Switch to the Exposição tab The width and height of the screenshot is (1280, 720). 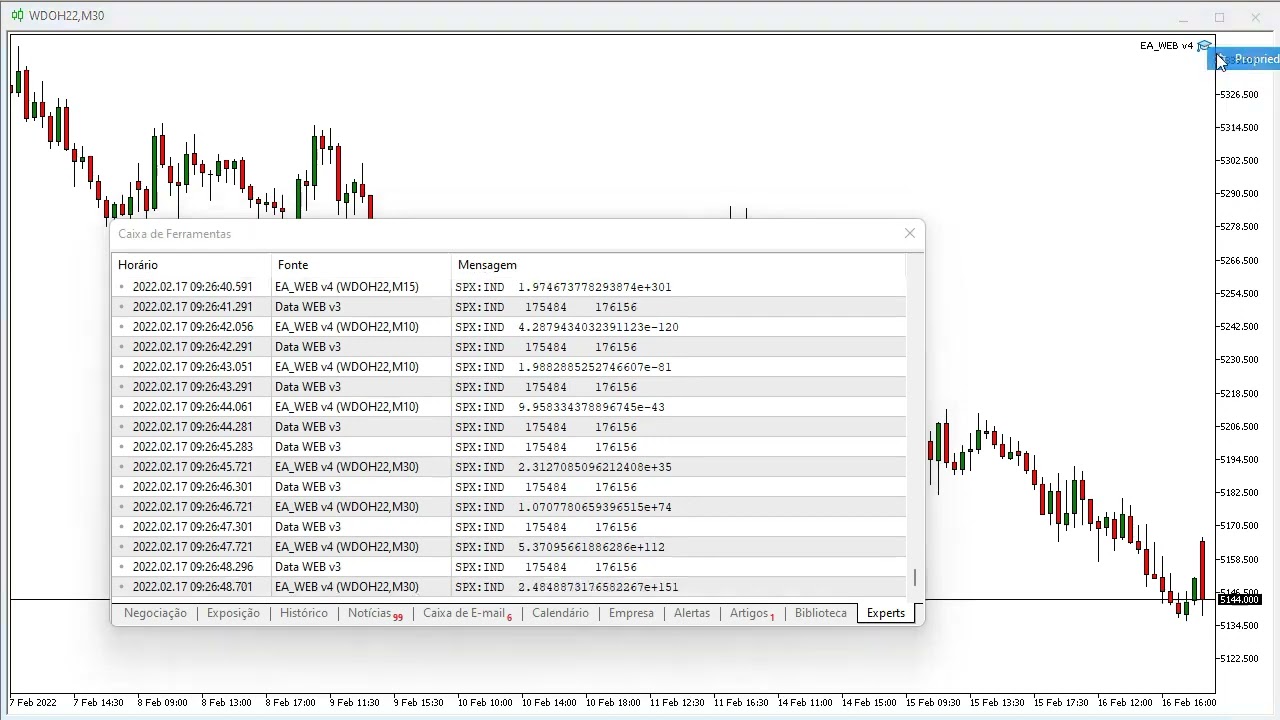point(233,613)
